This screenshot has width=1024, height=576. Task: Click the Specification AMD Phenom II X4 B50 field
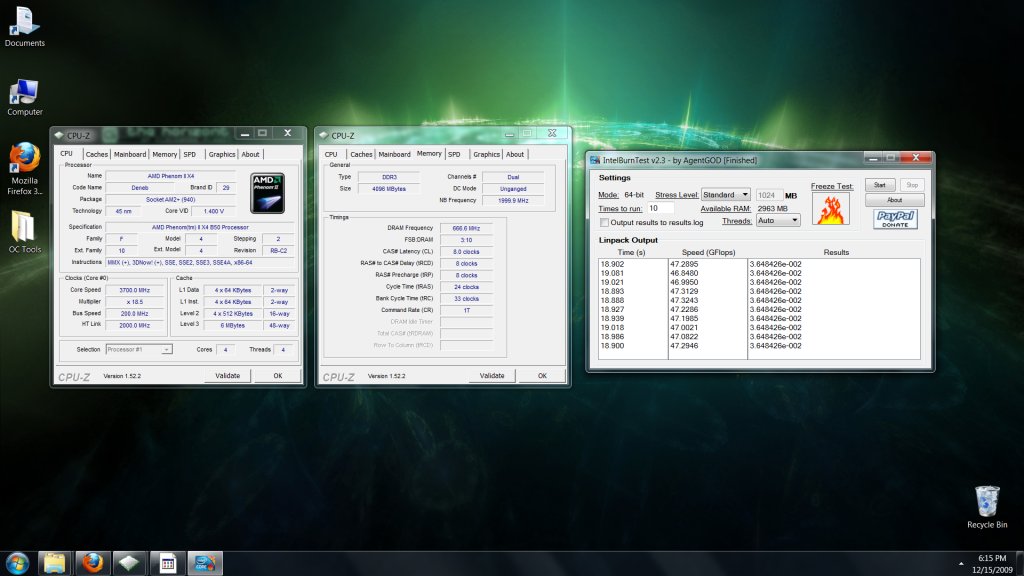[200, 227]
